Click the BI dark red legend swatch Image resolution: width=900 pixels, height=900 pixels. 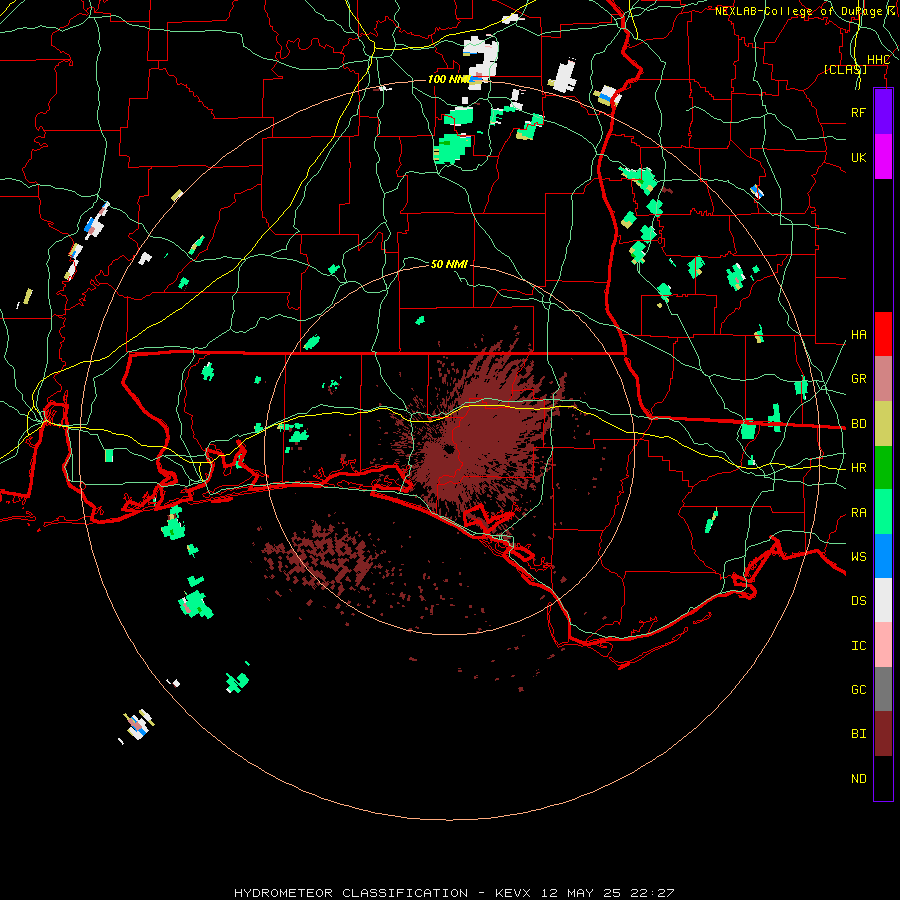(883, 734)
